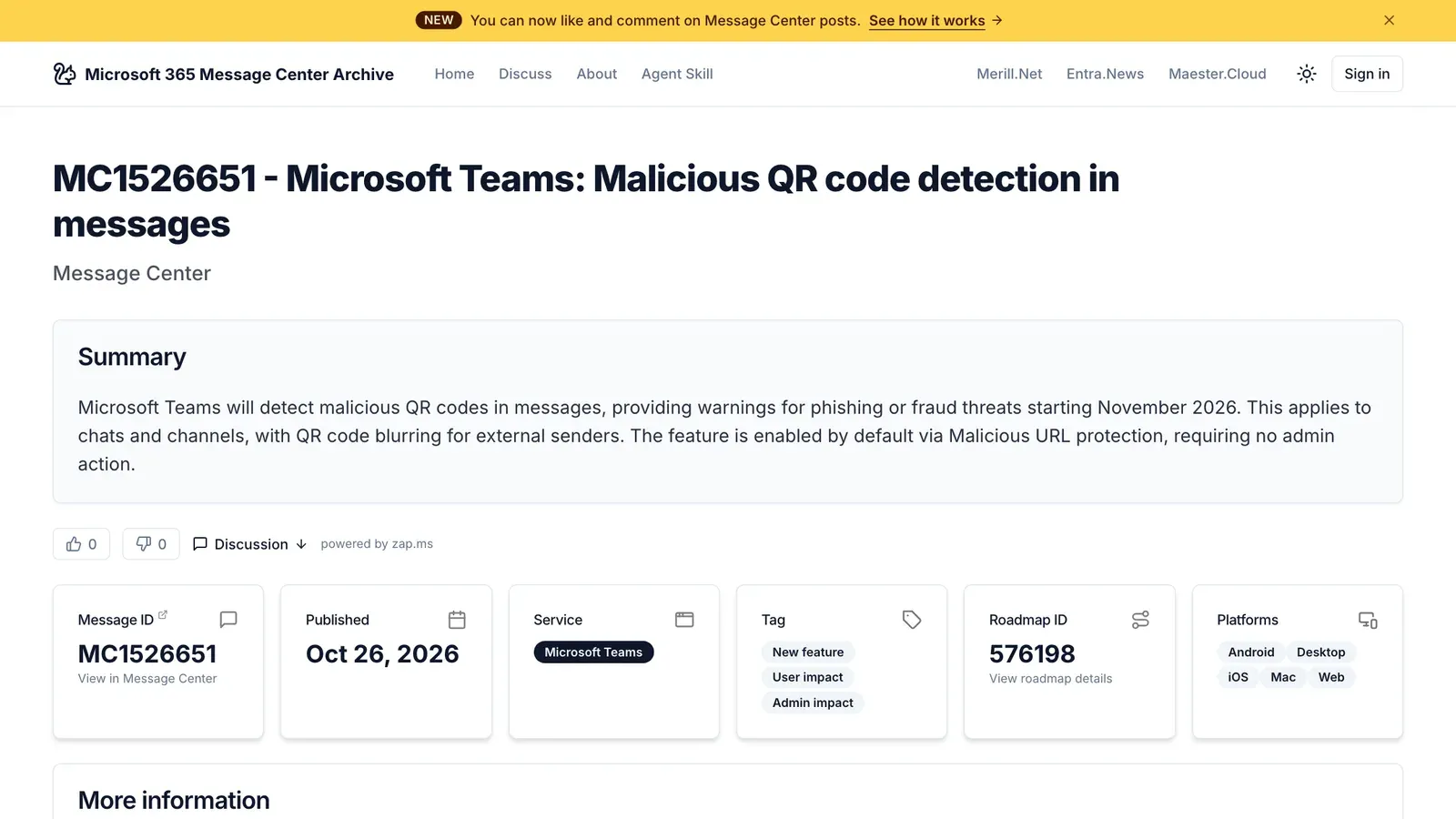The width and height of the screenshot is (1456, 819).
Task: Open the Discuss nav item
Action: click(x=525, y=74)
